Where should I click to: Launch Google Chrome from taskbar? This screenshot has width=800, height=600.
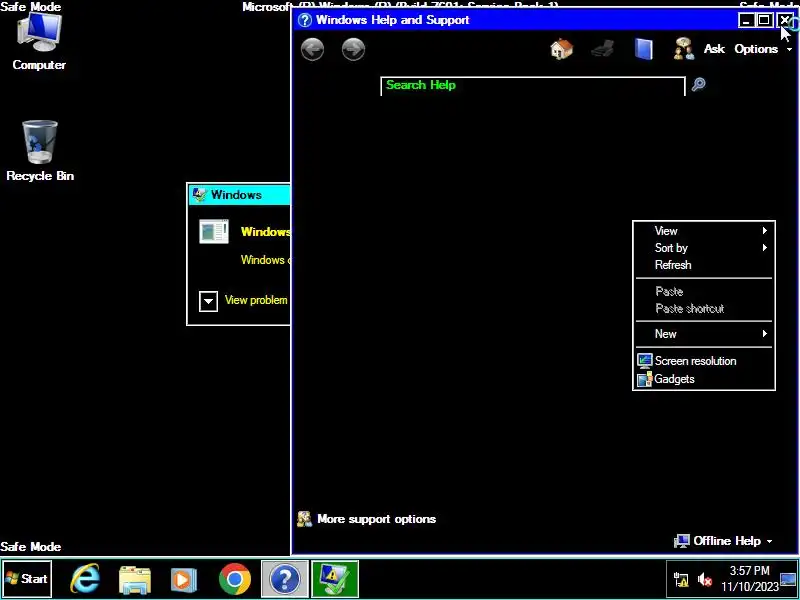click(235, 579)
